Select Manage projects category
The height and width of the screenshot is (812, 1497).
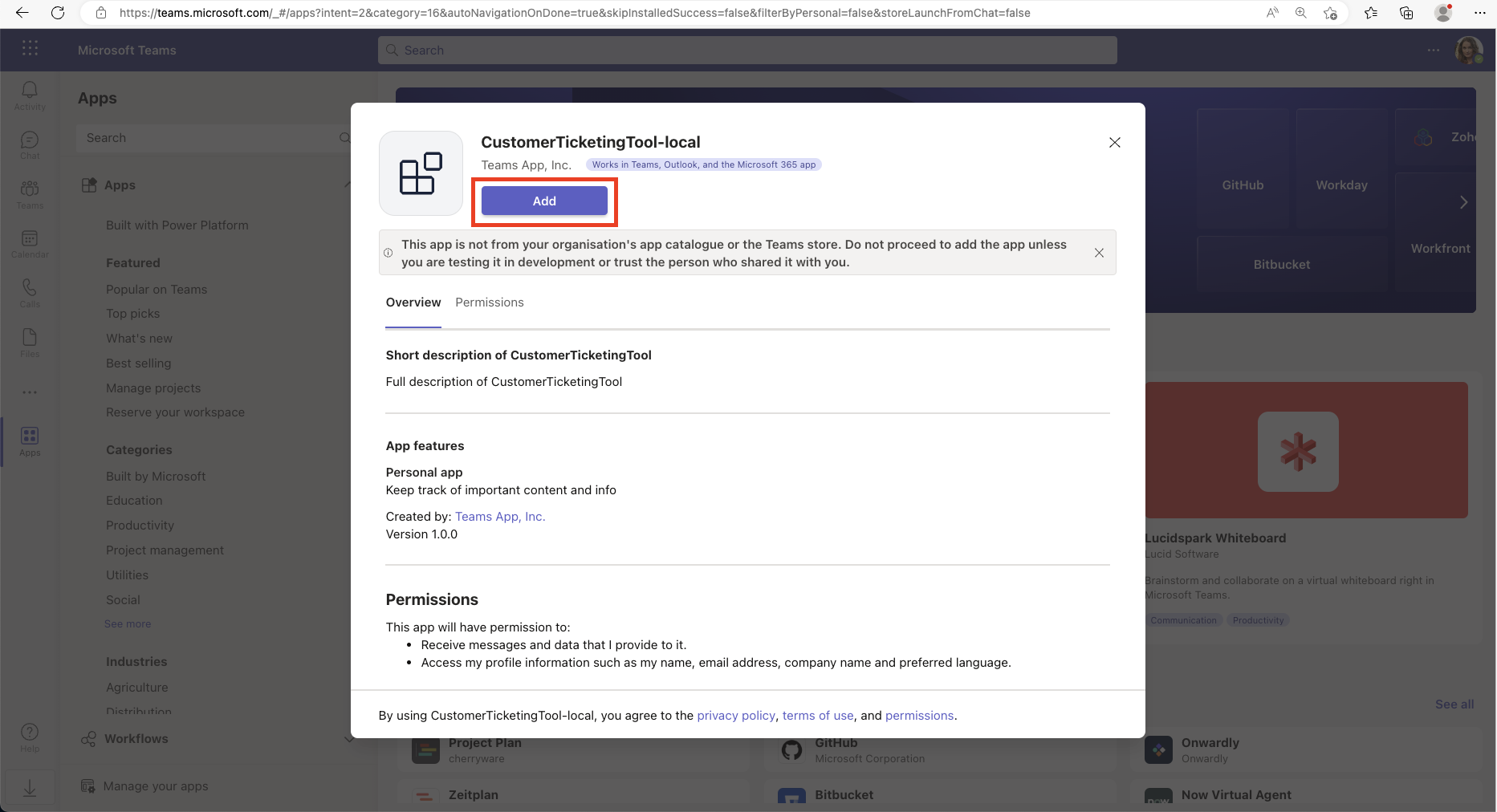(x=153, y=388)
